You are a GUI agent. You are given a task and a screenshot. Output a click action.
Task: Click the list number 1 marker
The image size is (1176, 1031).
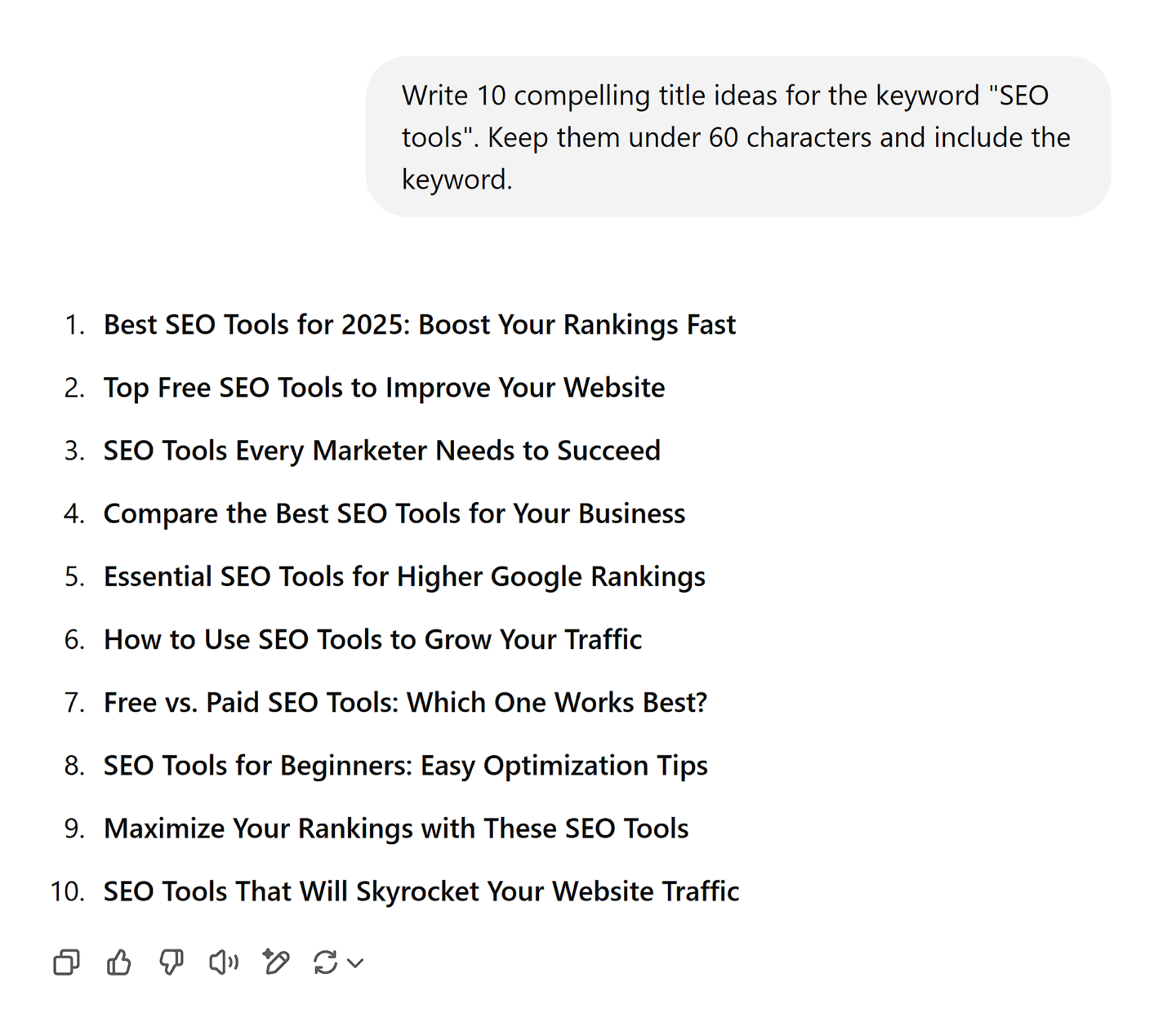click(x=74, y=325)
